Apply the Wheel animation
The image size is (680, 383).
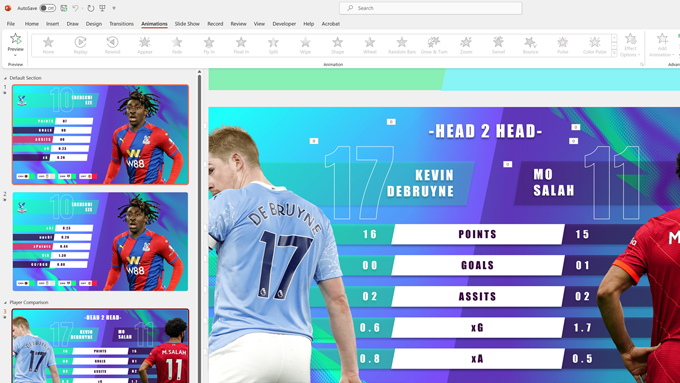pos(369,45)
